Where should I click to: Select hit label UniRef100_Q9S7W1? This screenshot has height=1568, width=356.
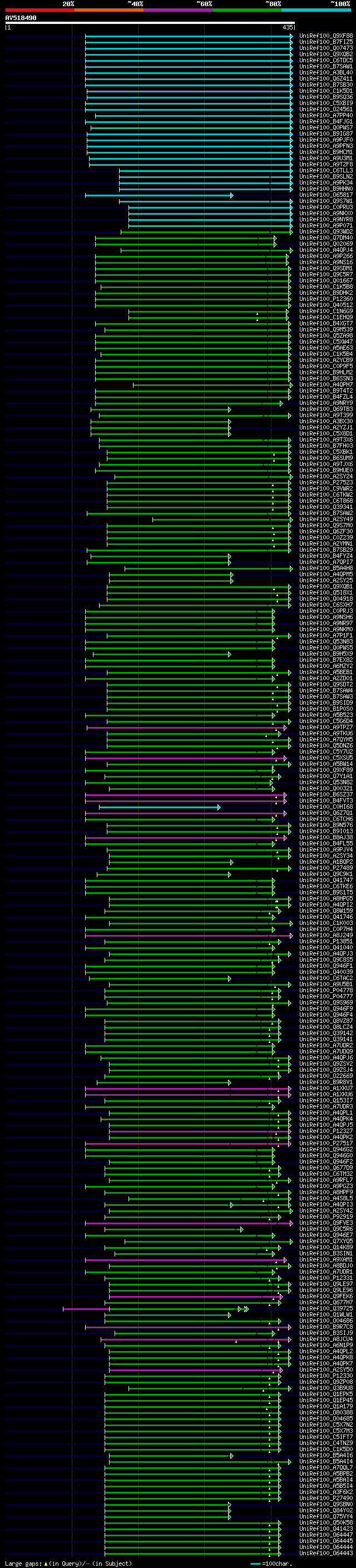click(326, 201)
